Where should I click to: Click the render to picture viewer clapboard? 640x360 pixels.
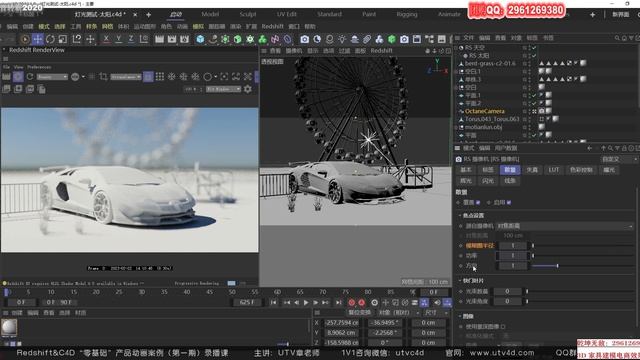pos(172,39)
